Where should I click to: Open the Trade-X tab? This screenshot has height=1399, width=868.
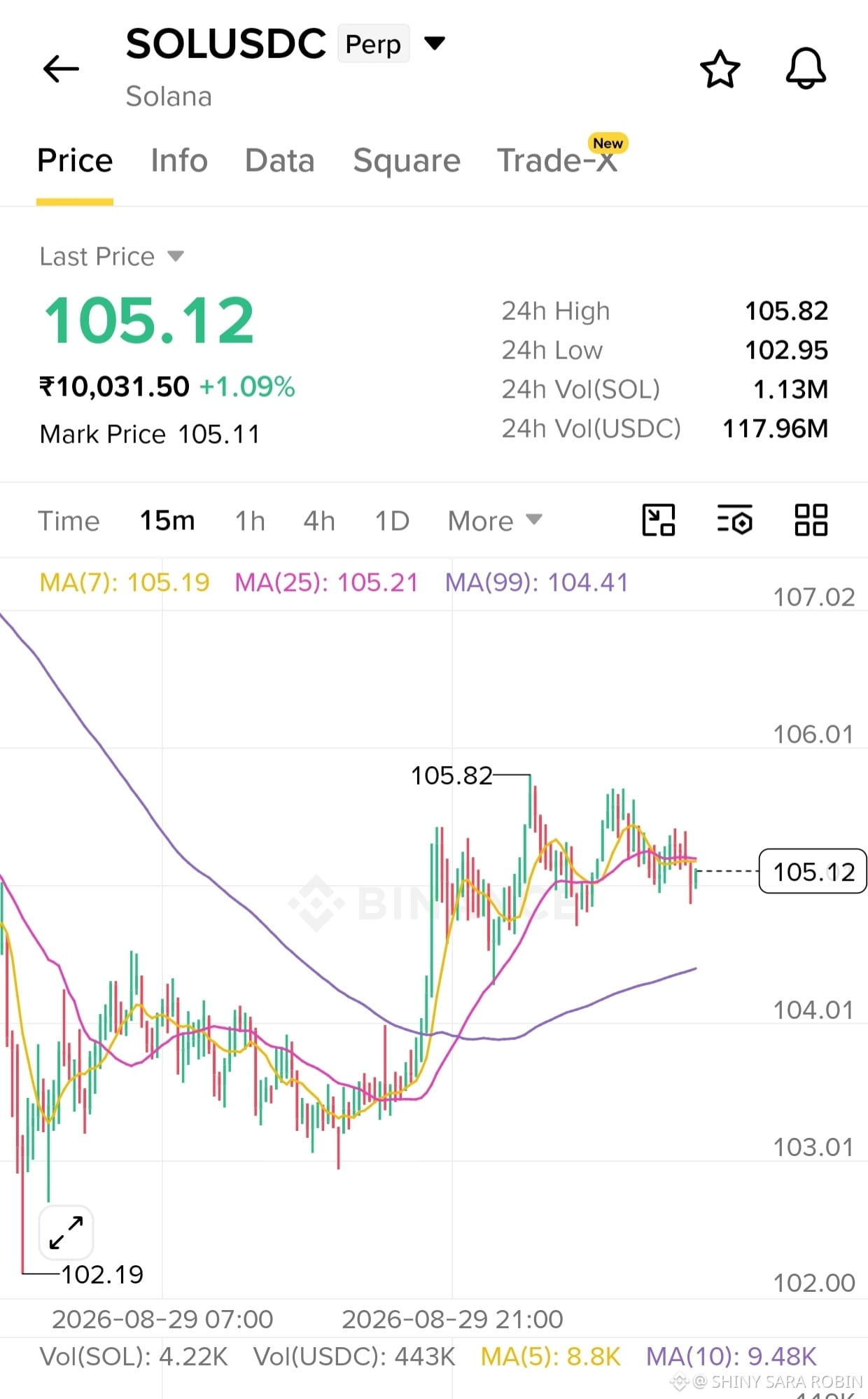(557, 160)
